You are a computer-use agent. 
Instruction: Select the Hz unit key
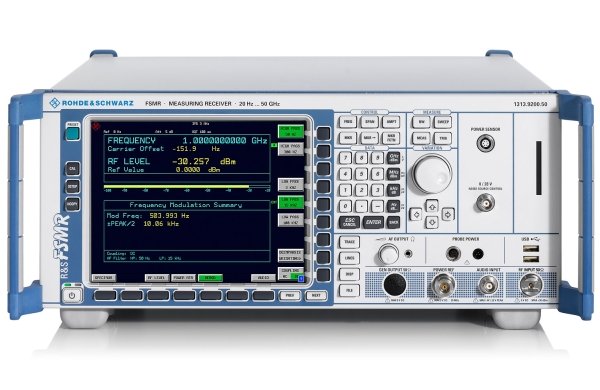(x=394, y=206)
